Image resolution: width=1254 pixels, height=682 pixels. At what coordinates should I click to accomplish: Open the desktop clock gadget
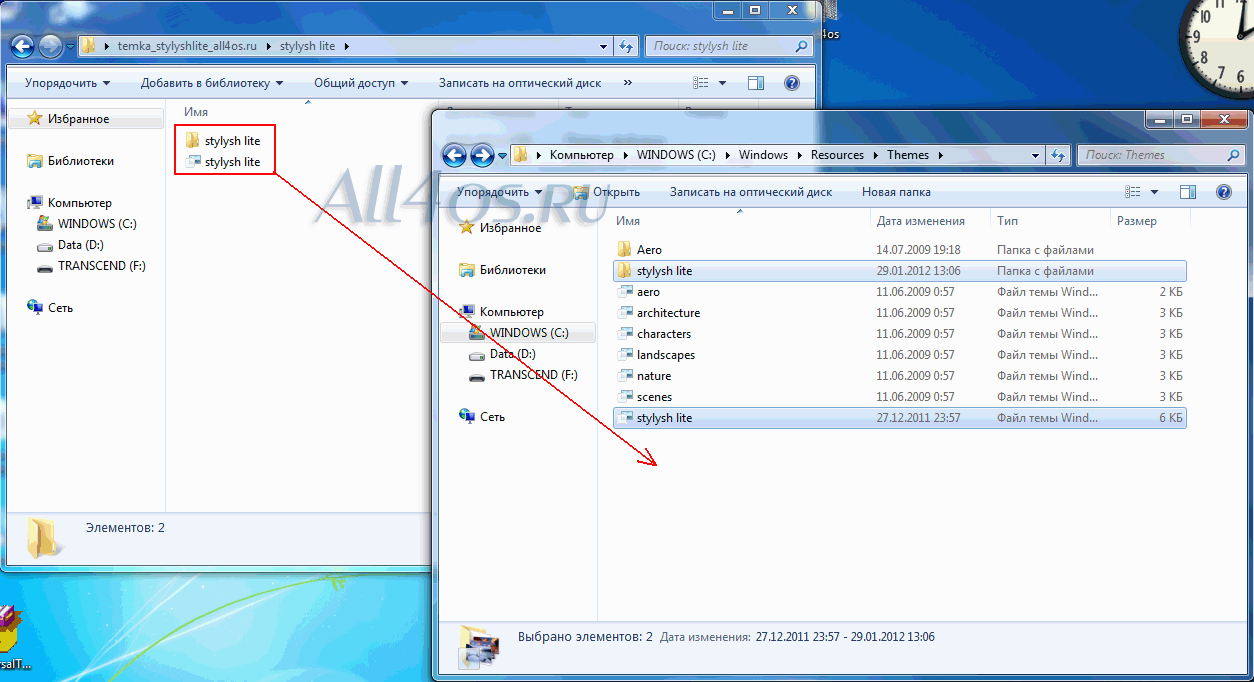coord(1217,47)
